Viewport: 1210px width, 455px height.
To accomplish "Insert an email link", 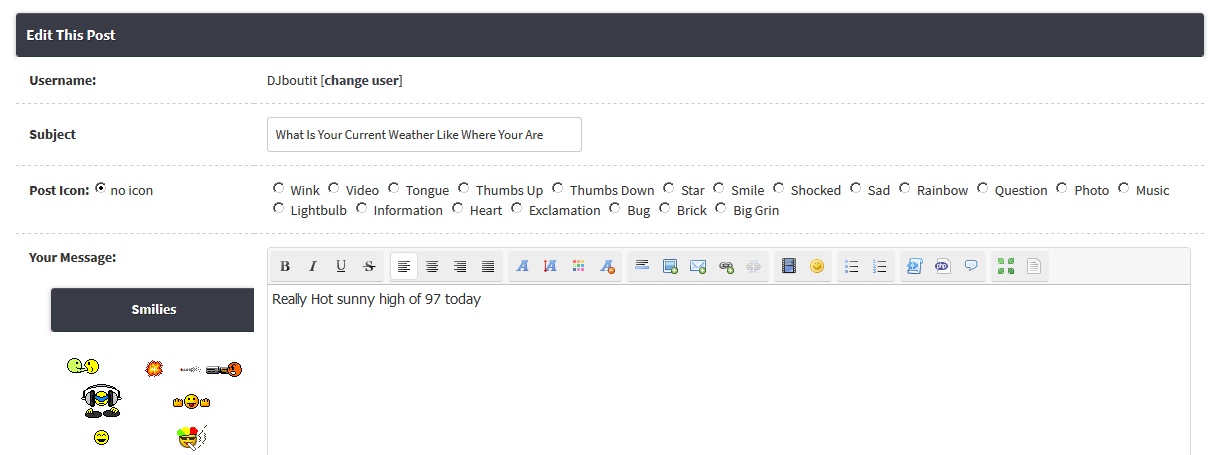I will 698,266.
